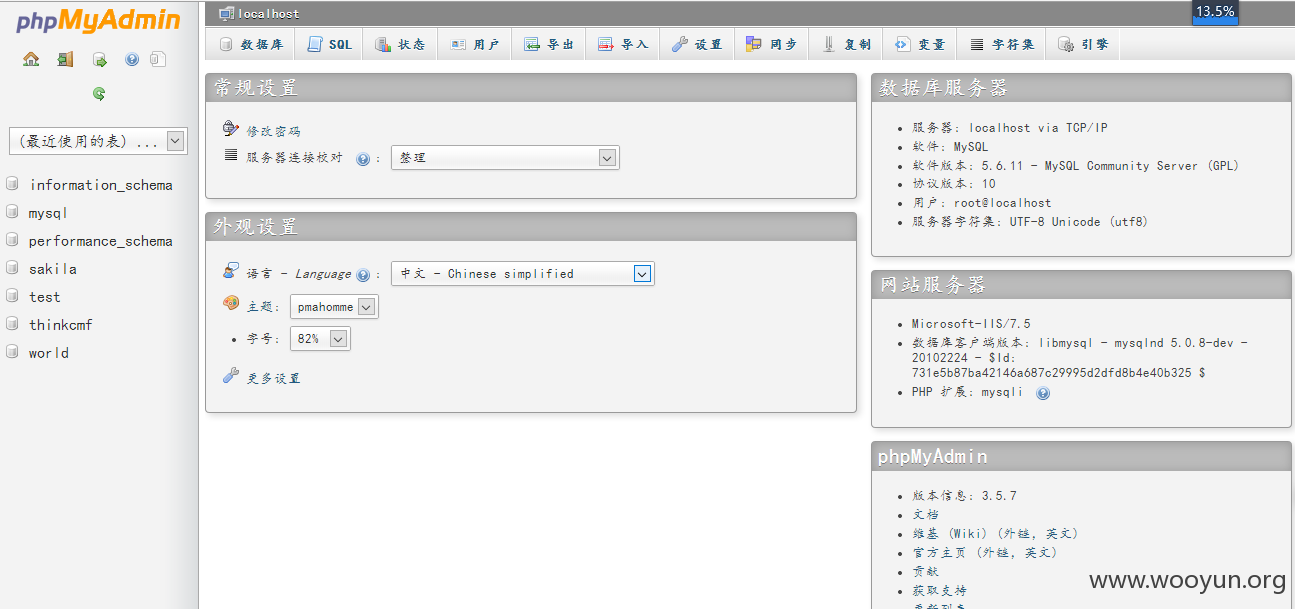This screenshot has height=609, width=1295.
Task: Open the 贡献 contribute link
Action: coord(925,571)
